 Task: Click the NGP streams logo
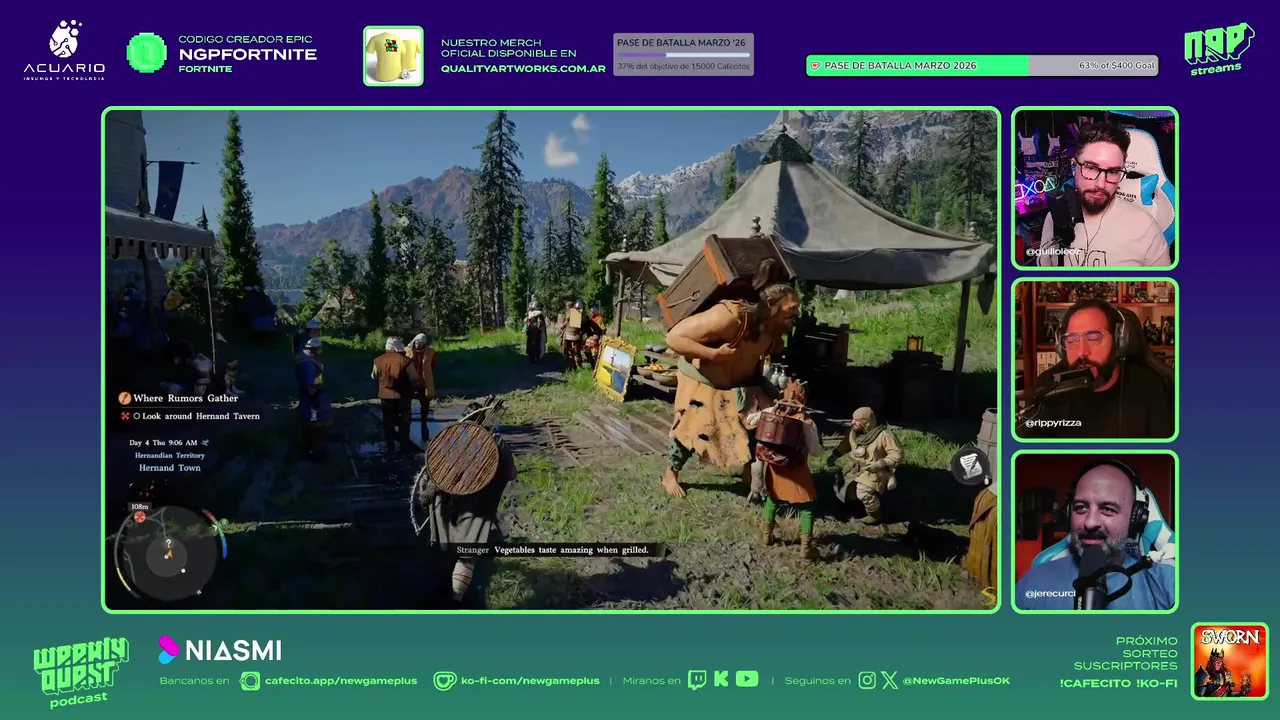(1218, 49)
